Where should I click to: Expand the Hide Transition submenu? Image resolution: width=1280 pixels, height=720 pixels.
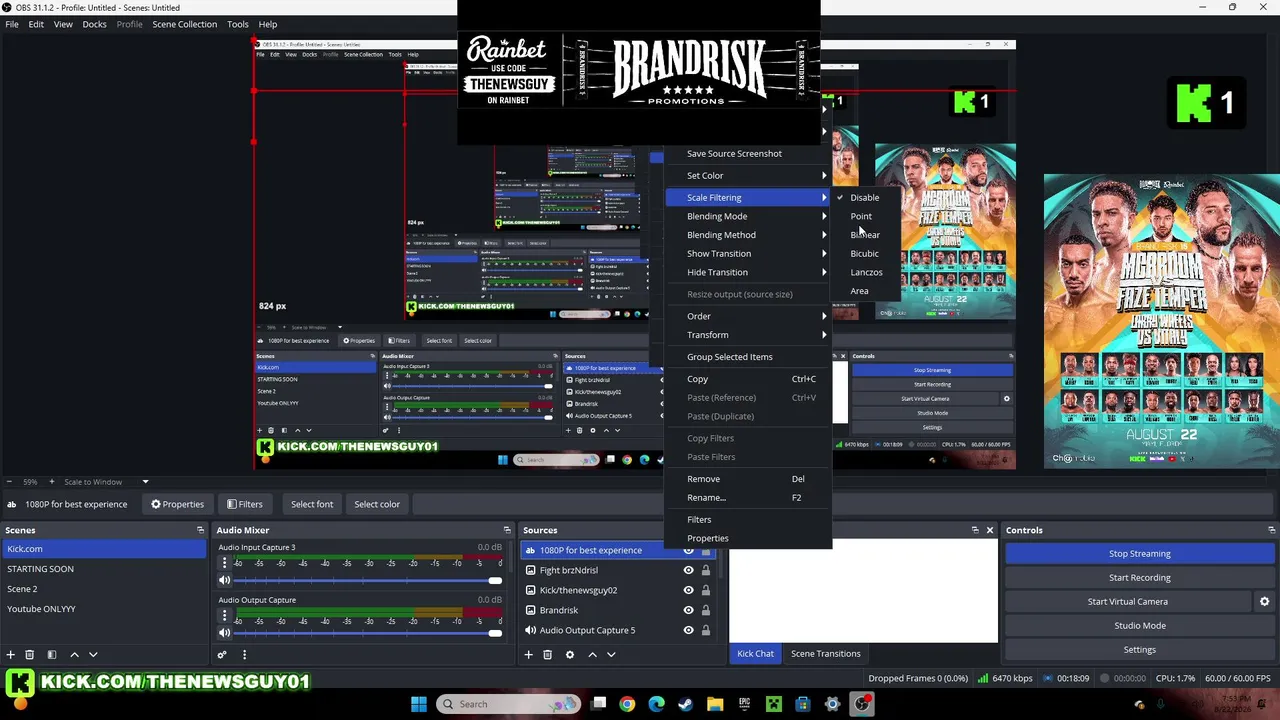pyautogui.click(x=748, y=273)
